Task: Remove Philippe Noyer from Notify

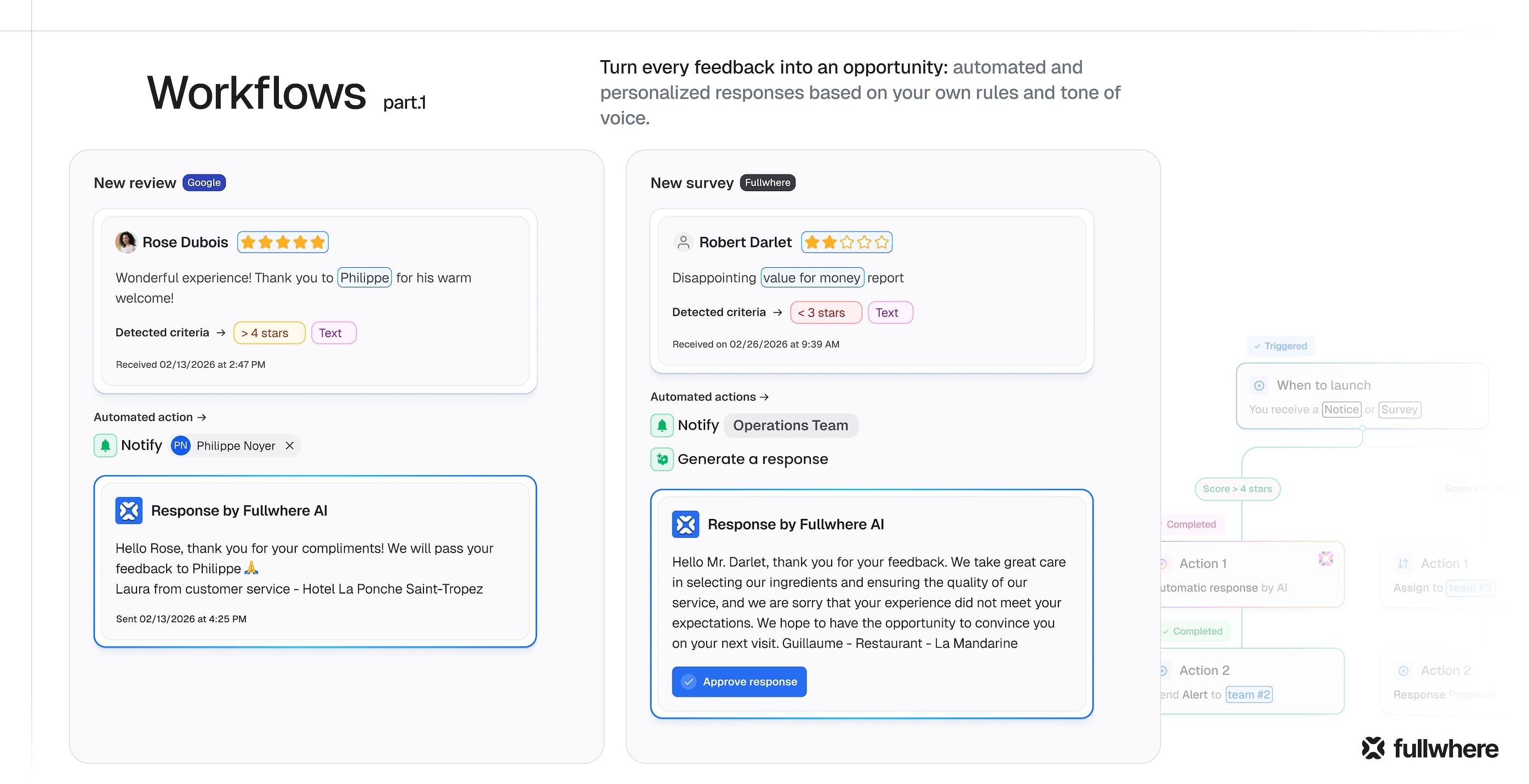Action: click(x=290, y=445)
